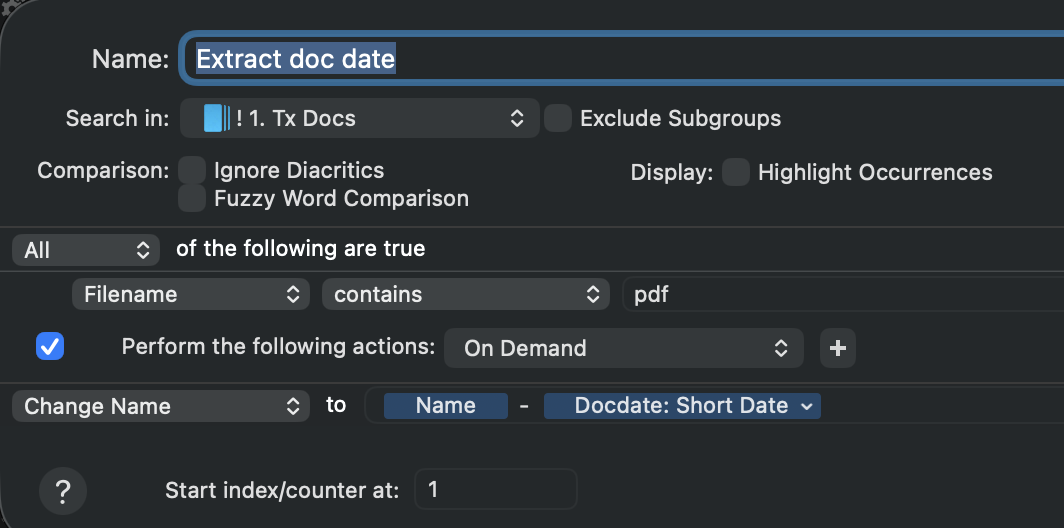Uncheck the Perform the following actions checkbox
The height and width of the screenshot is (528, 1064).
[x=50, y=347]
